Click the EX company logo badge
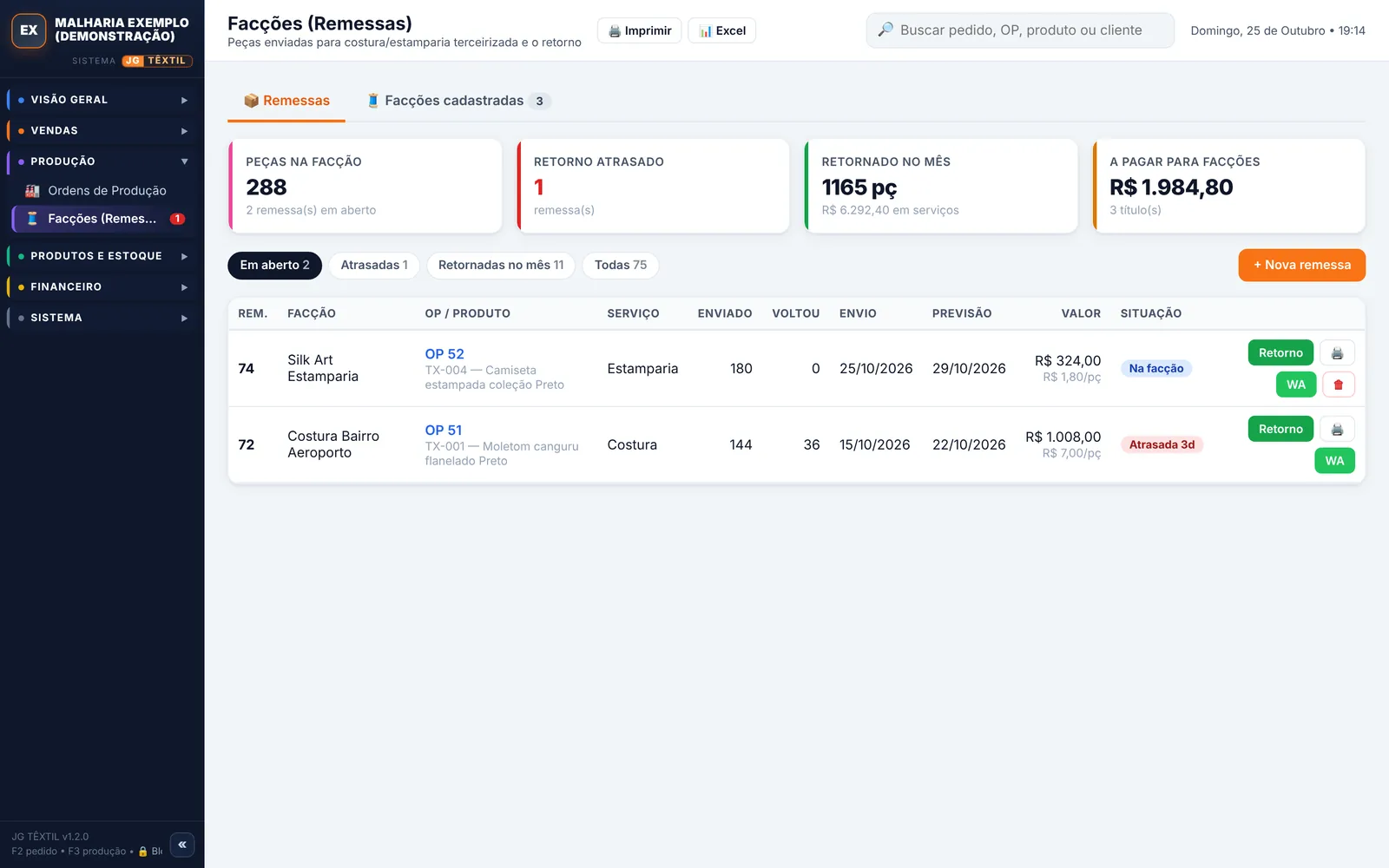The image size is (1389, 868). pyautogui.click(x=29, y=30)
